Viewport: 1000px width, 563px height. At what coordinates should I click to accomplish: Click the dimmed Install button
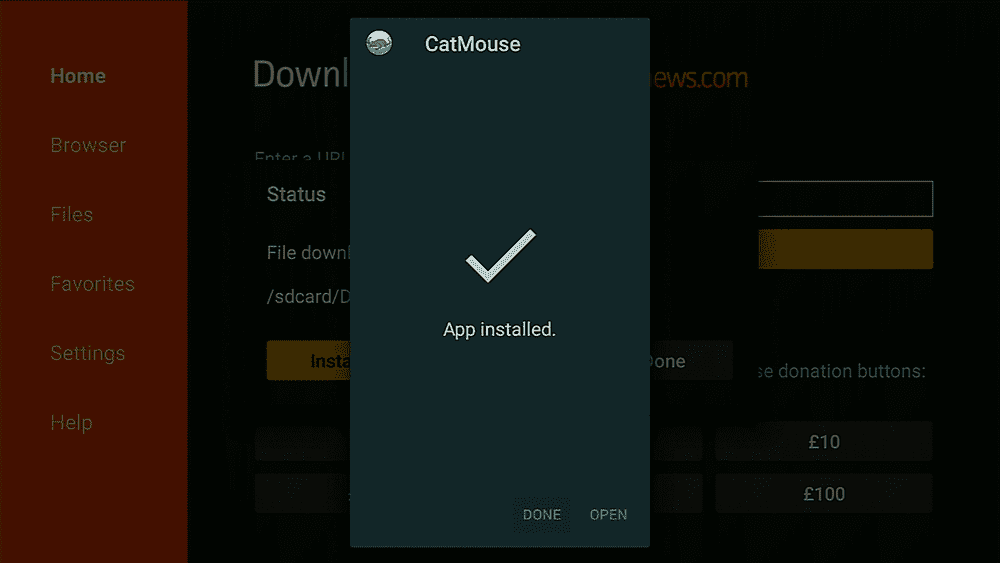pyautogui.click(x=308, y=361)
